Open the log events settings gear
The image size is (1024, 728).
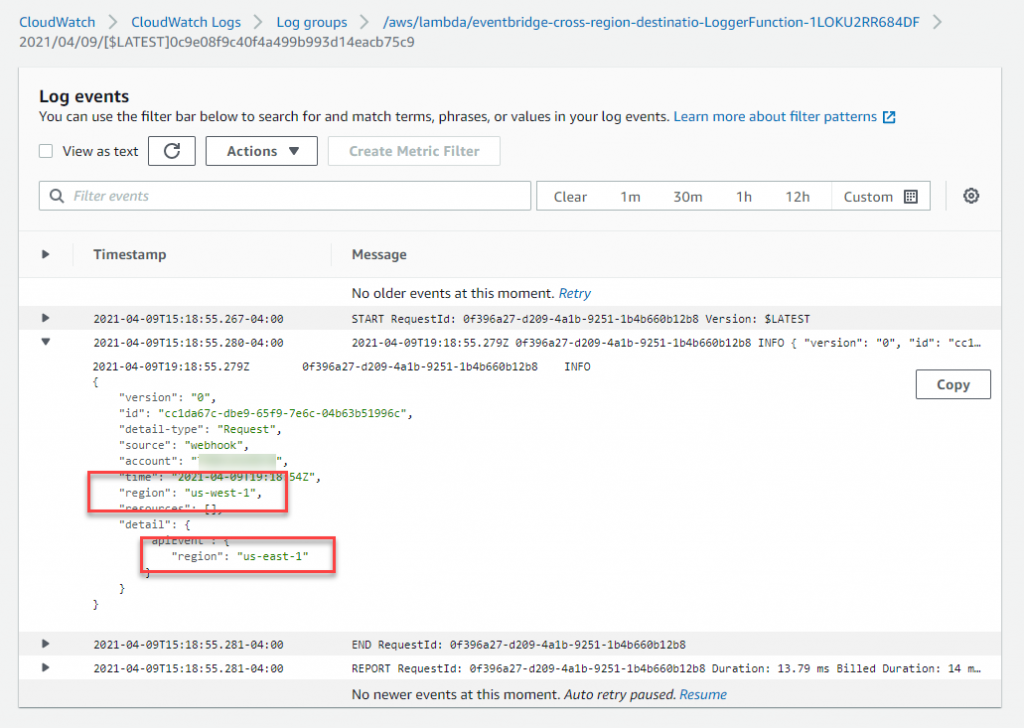[x=970, y=196]
